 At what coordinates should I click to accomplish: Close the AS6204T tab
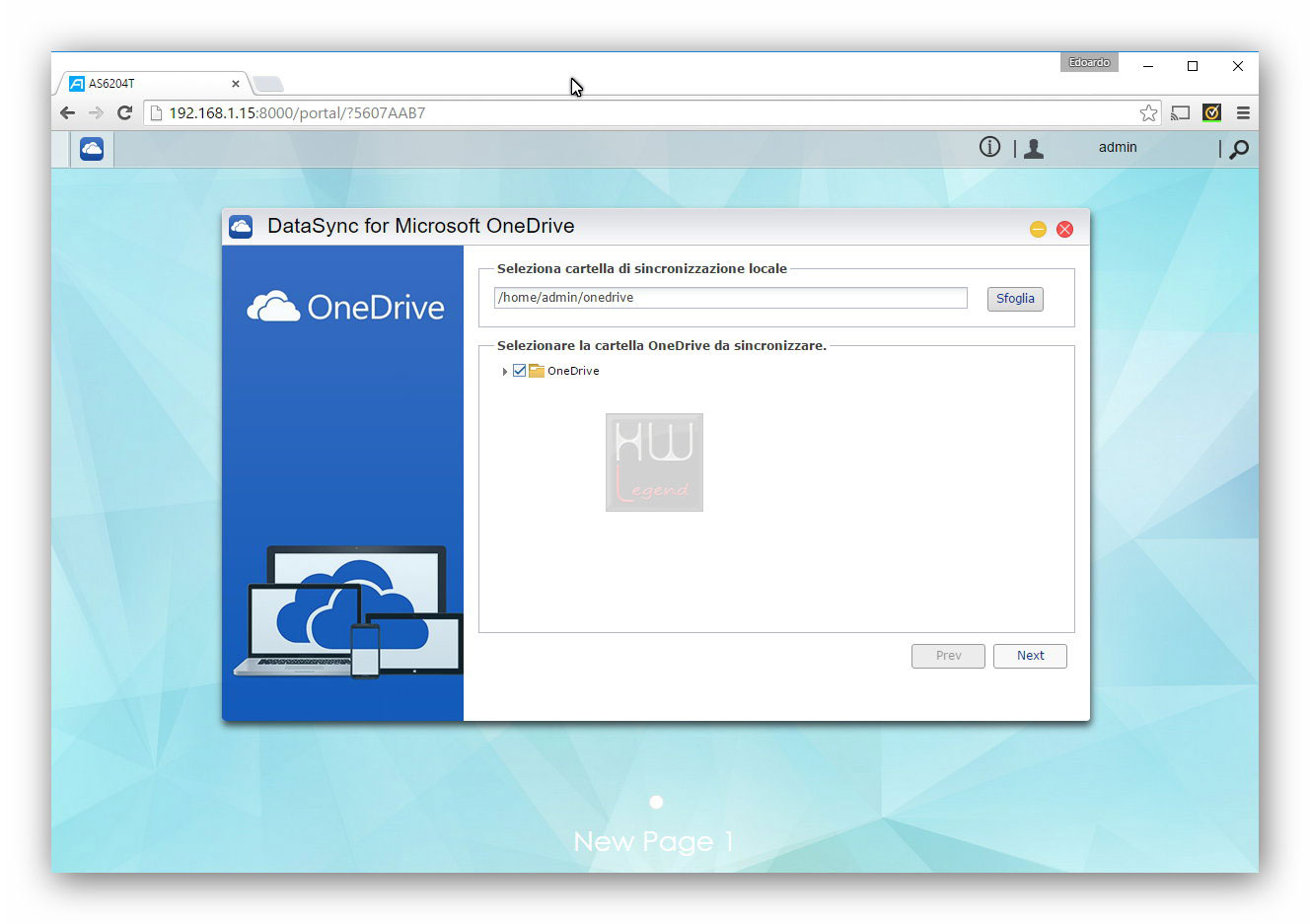click(236, 84)
